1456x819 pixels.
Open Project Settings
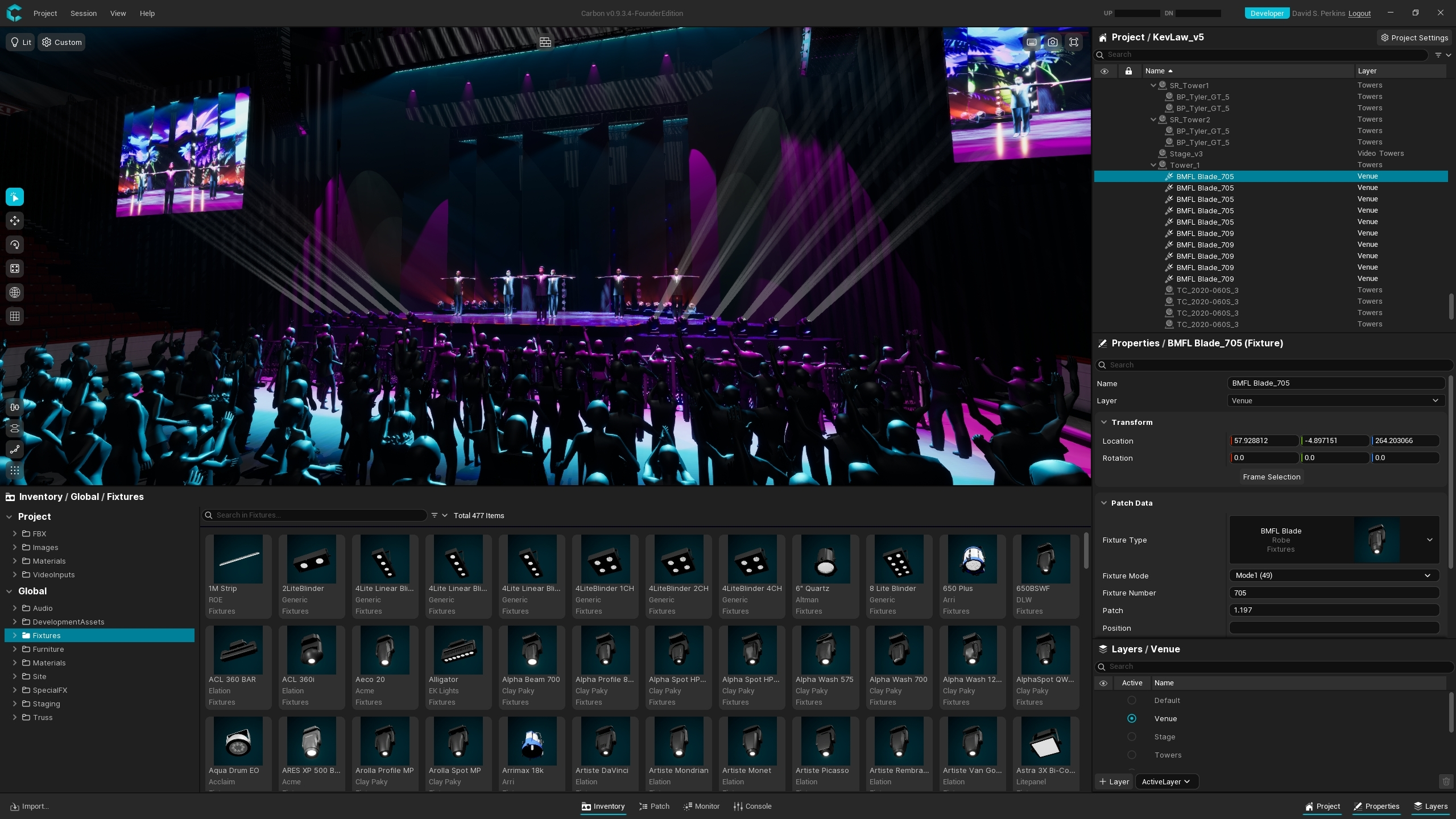click(1414, 38)
